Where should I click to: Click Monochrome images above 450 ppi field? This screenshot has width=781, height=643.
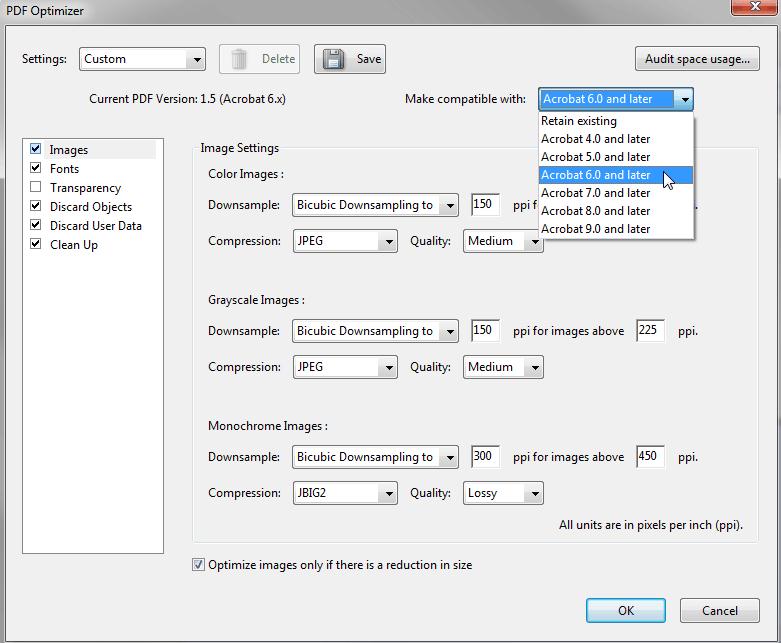(651, 457)
